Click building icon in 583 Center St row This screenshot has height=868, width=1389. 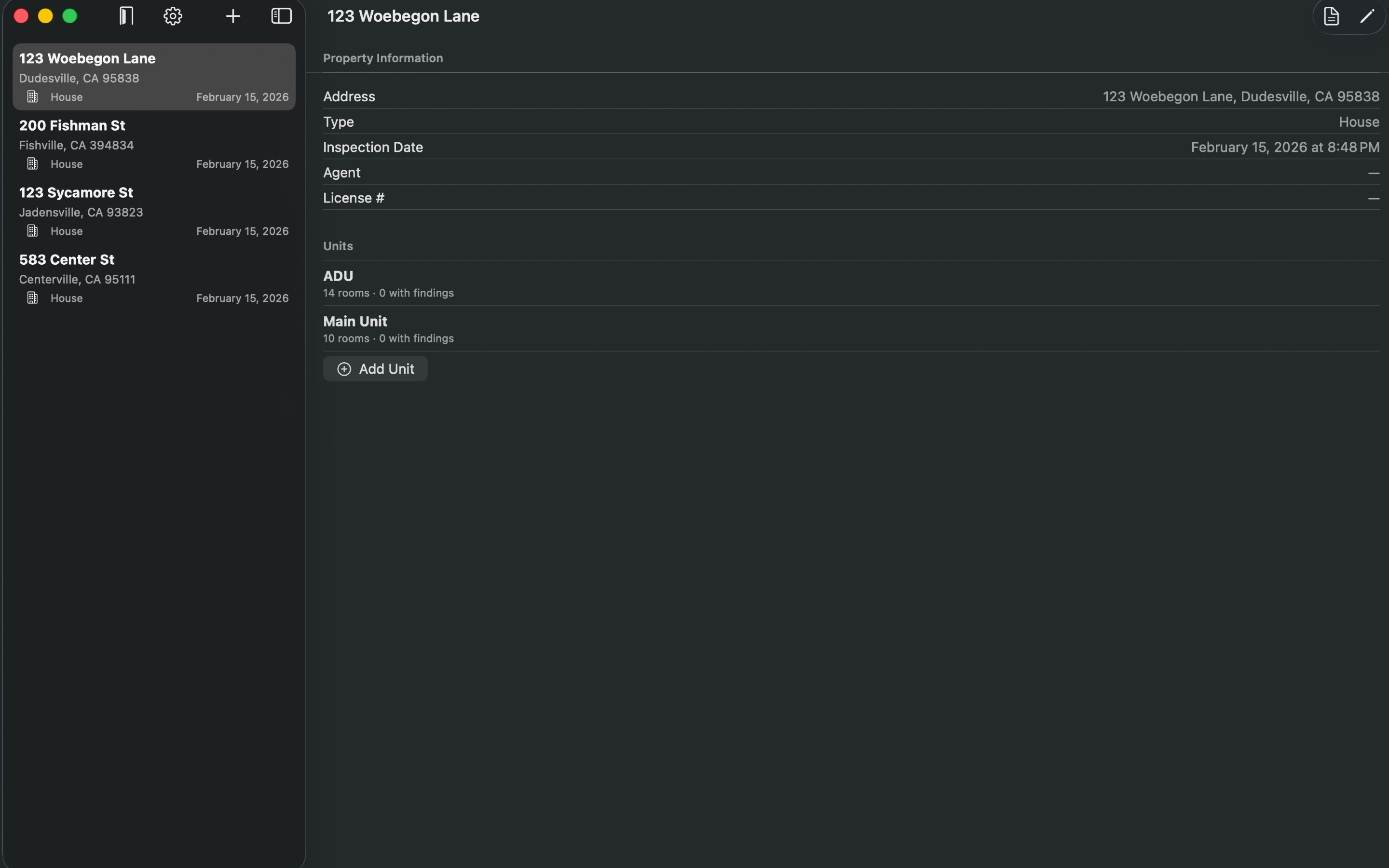(33, 298)
